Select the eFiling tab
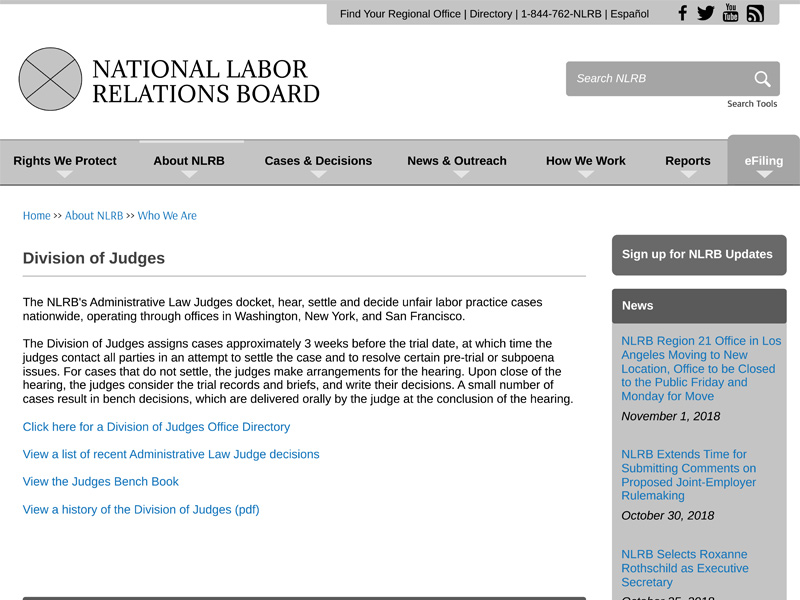Image resolution: width=800 pixels, height=600 pixels. tap(764, 161)
